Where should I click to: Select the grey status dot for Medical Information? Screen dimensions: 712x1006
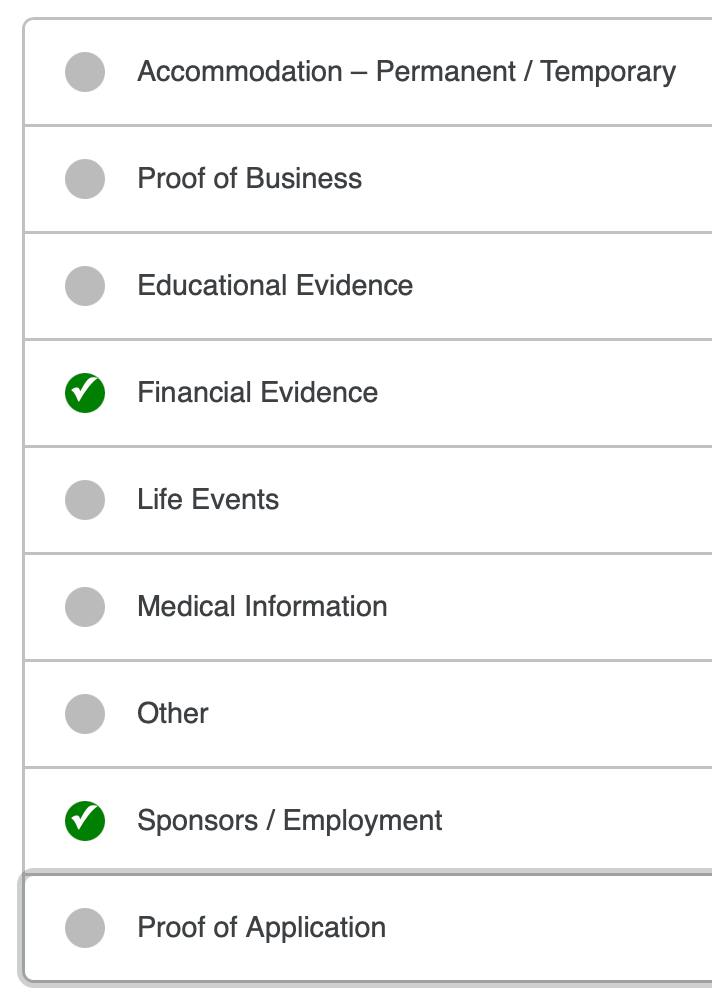pos(85,606)
